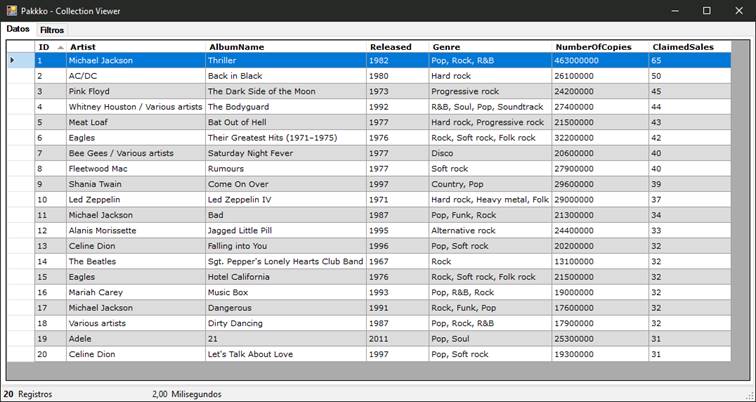Click the Genre column header
This screenshot has width=756, height=402.
pyautogui.click(x=490, y=47)
